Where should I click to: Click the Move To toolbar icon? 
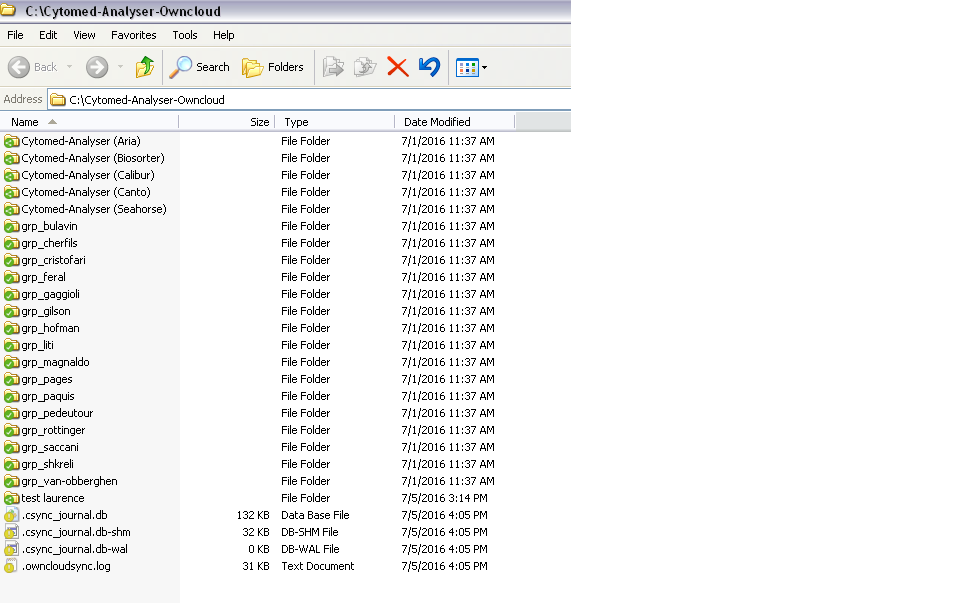(x=333, y=67)
